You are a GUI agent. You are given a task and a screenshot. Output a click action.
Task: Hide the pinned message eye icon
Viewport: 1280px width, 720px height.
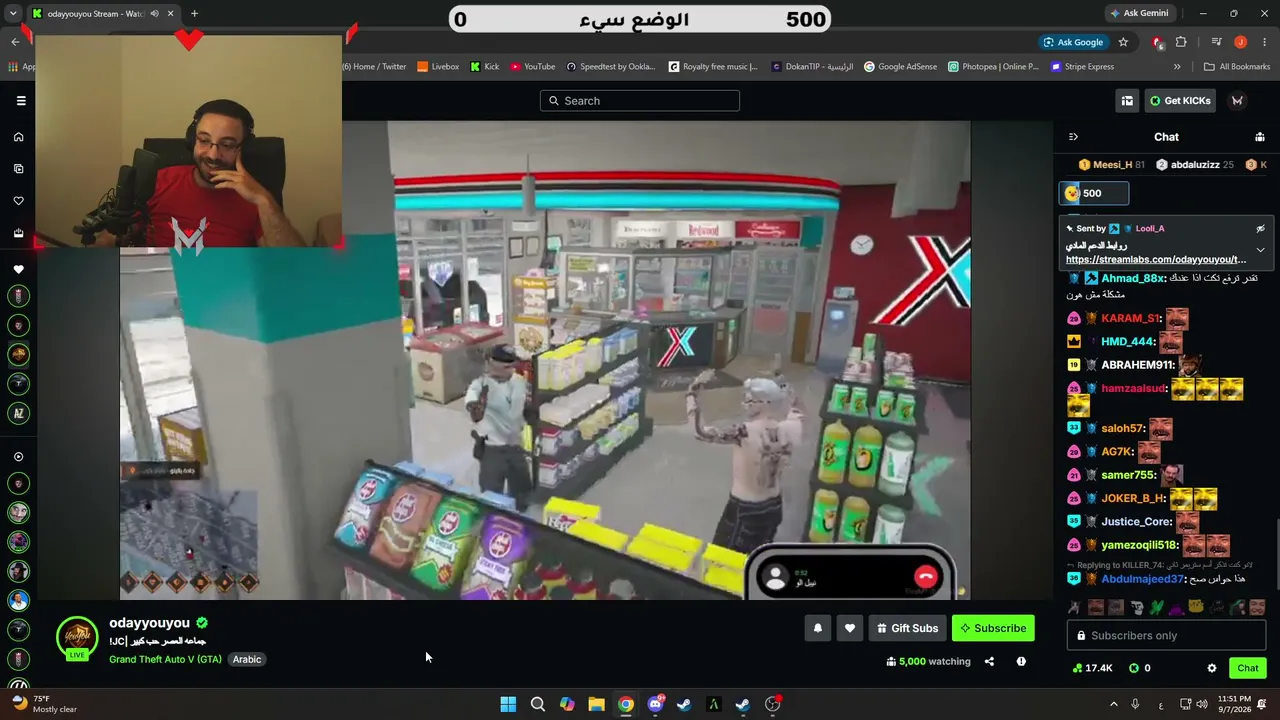(1260, 229)
